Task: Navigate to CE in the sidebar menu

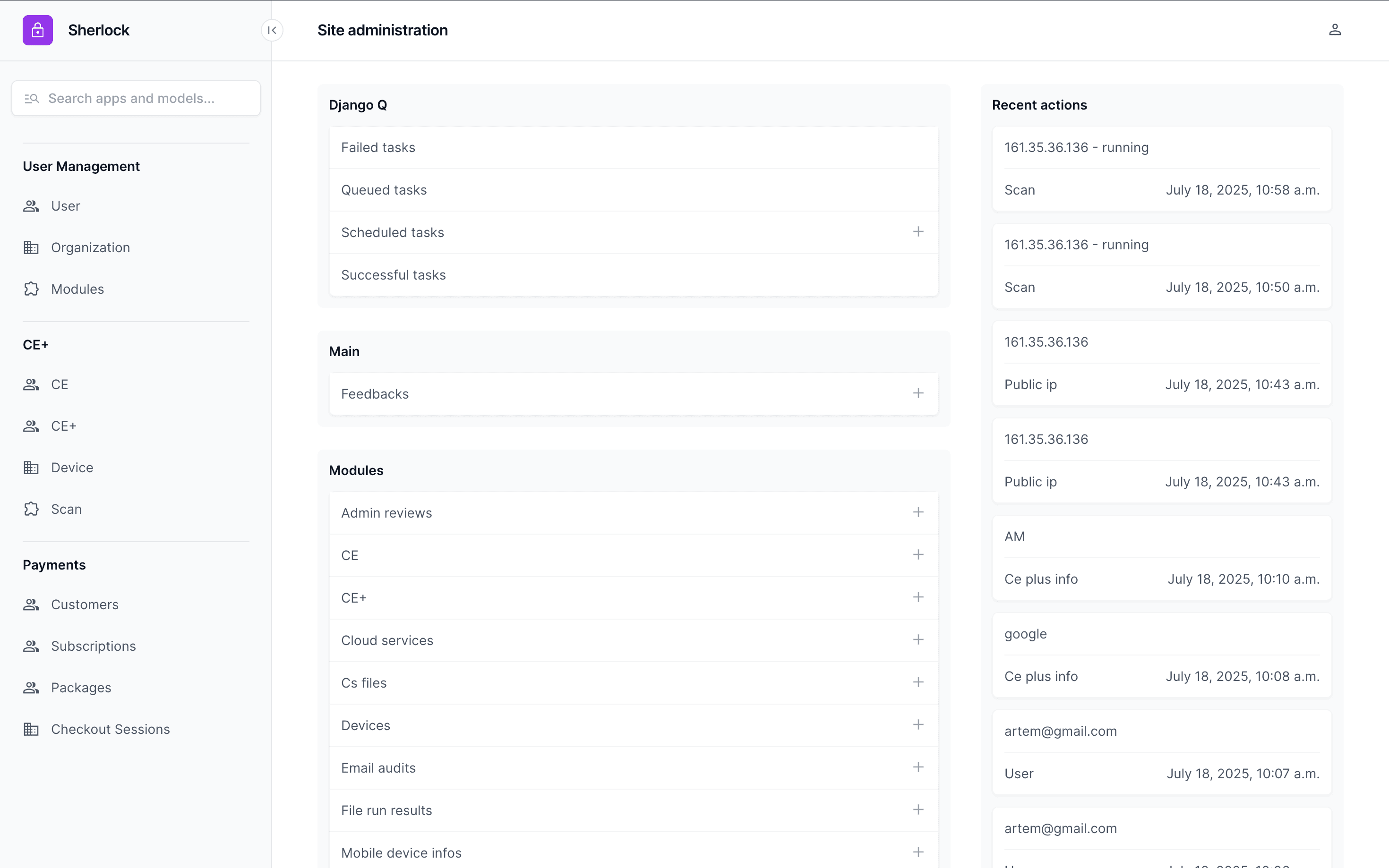Action: [59, 384]
